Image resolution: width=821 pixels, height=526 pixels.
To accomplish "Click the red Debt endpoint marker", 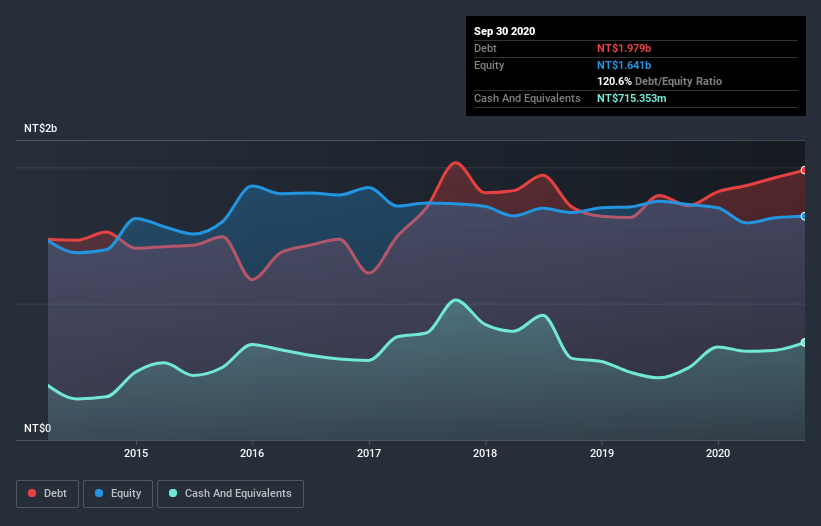I will click(804, 170).
